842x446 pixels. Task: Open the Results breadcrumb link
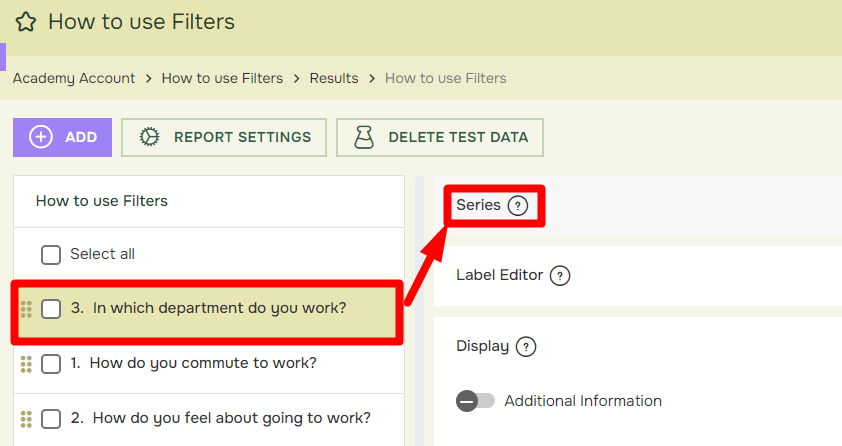point(334,78)
